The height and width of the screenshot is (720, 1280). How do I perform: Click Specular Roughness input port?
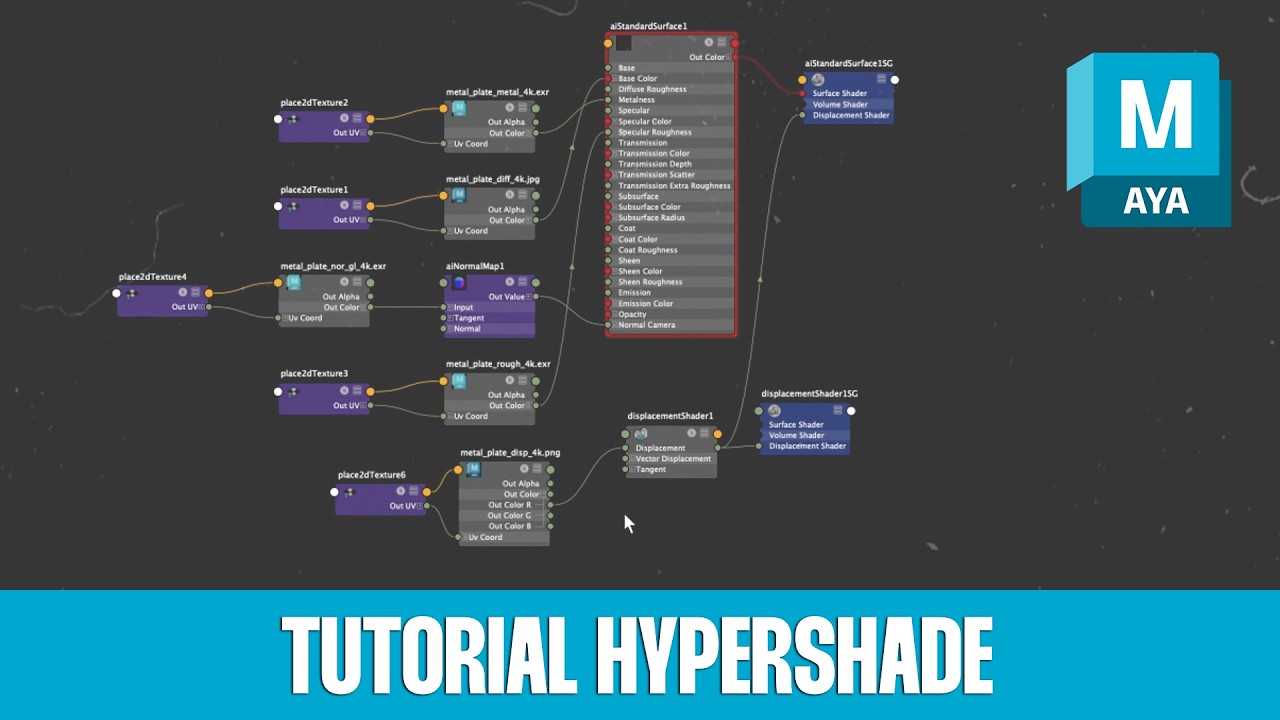[607, 132]
